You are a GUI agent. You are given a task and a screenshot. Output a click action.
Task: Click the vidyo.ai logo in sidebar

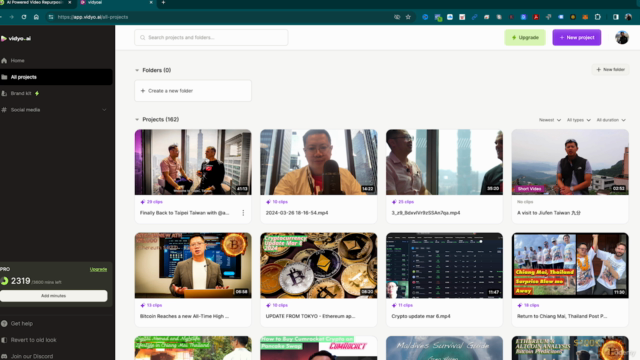click(16, 38)
